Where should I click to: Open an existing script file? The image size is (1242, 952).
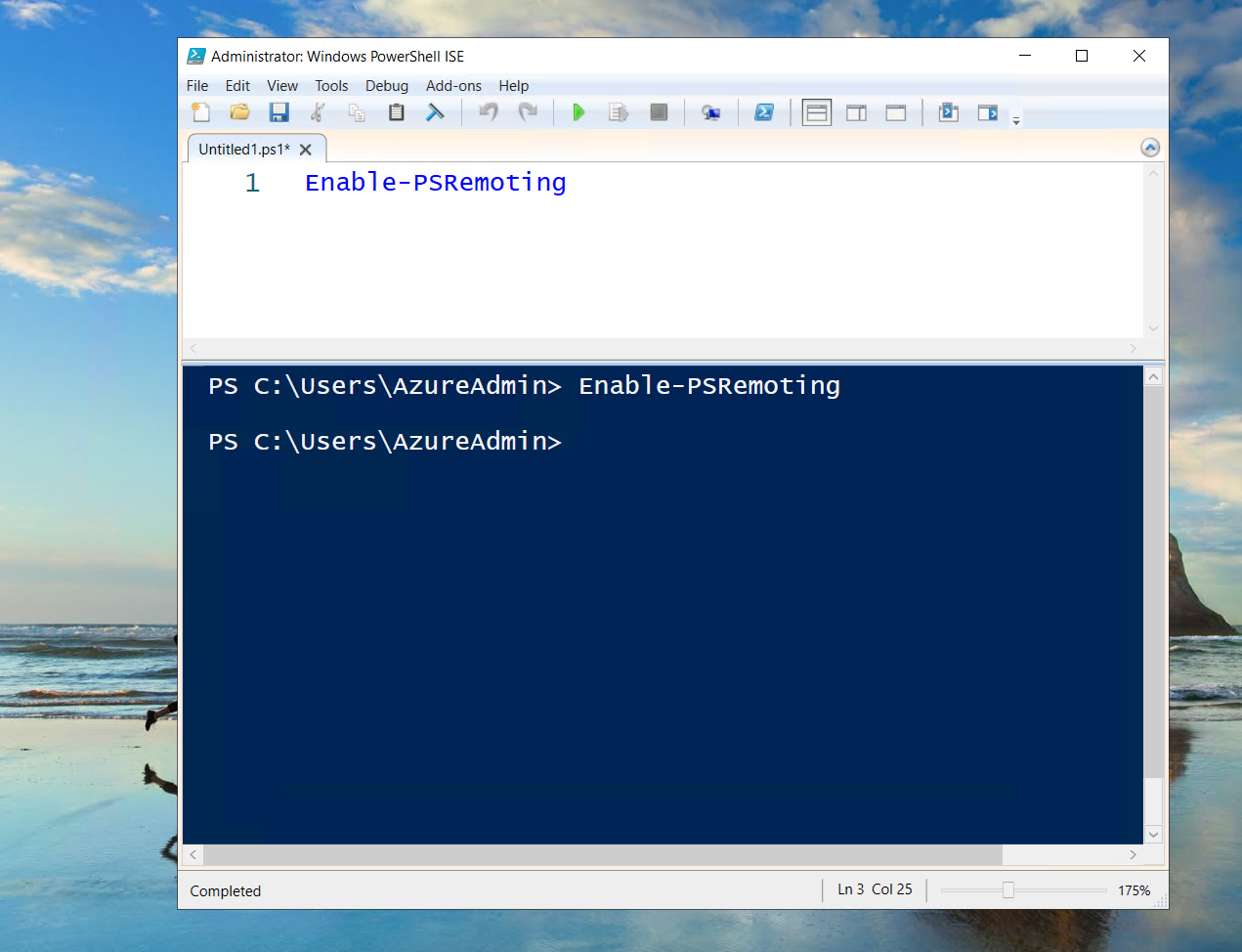coord(239,112)
